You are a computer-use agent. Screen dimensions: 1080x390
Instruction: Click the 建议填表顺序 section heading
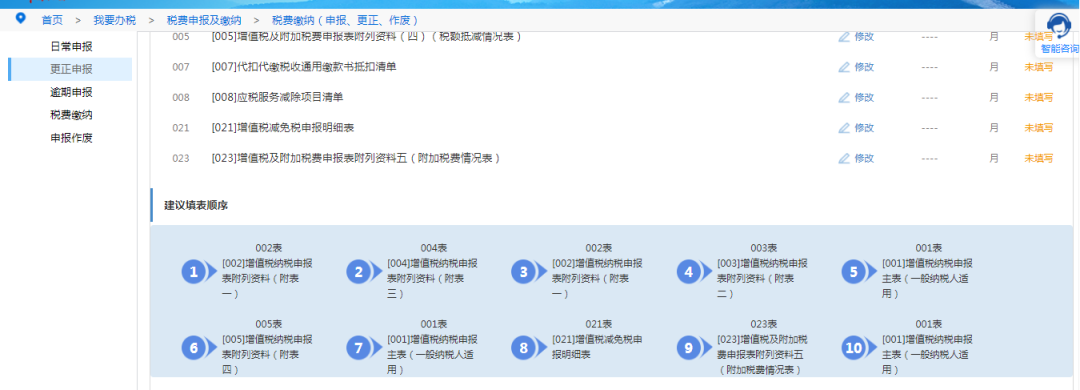[x=196, y=205]
